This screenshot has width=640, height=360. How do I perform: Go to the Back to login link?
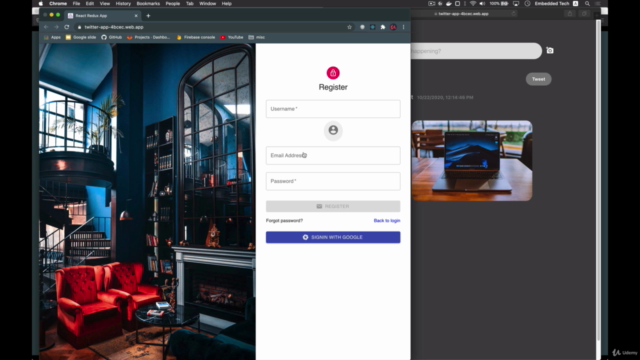pos(387,221)
